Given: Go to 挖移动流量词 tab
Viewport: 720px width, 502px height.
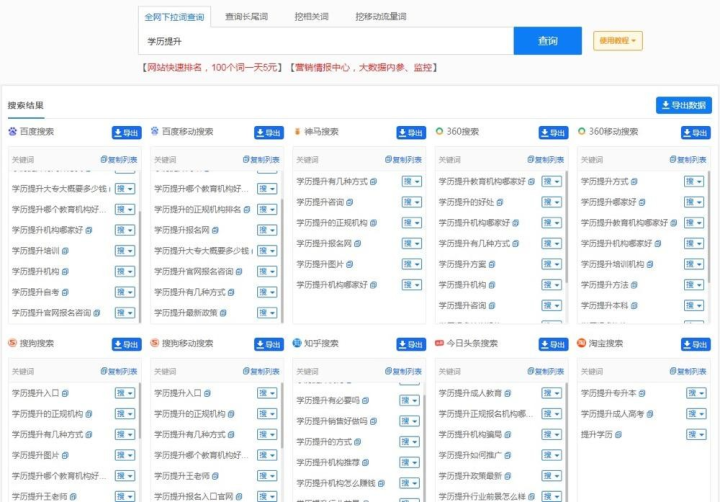Looking at the screenshot, I should (x=381, y=17).
